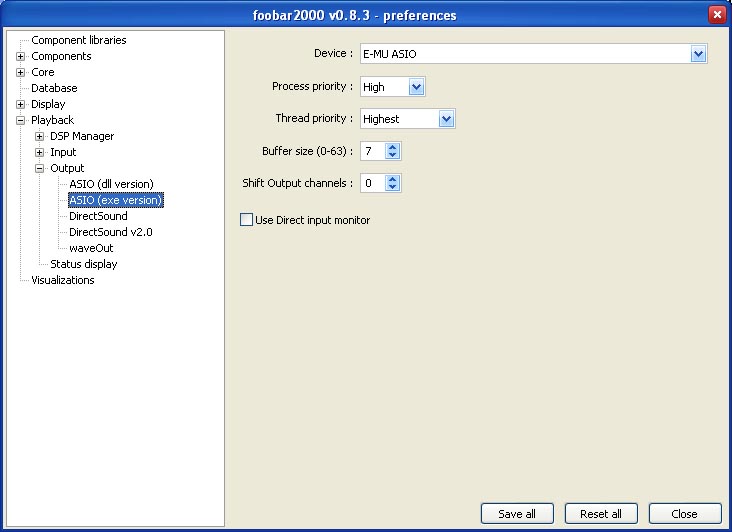Close preferences with title bar X
The height and width of the screenshot is (532, 732).
pos(717,14)
